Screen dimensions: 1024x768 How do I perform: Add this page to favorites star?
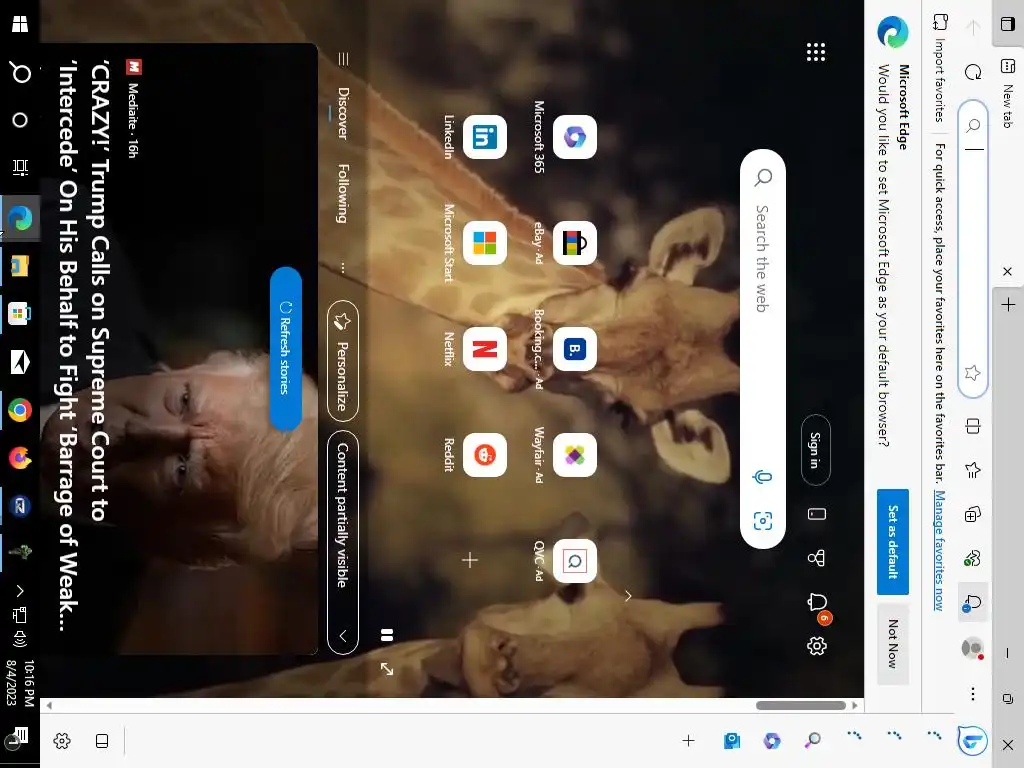click(x=972, y=373)
